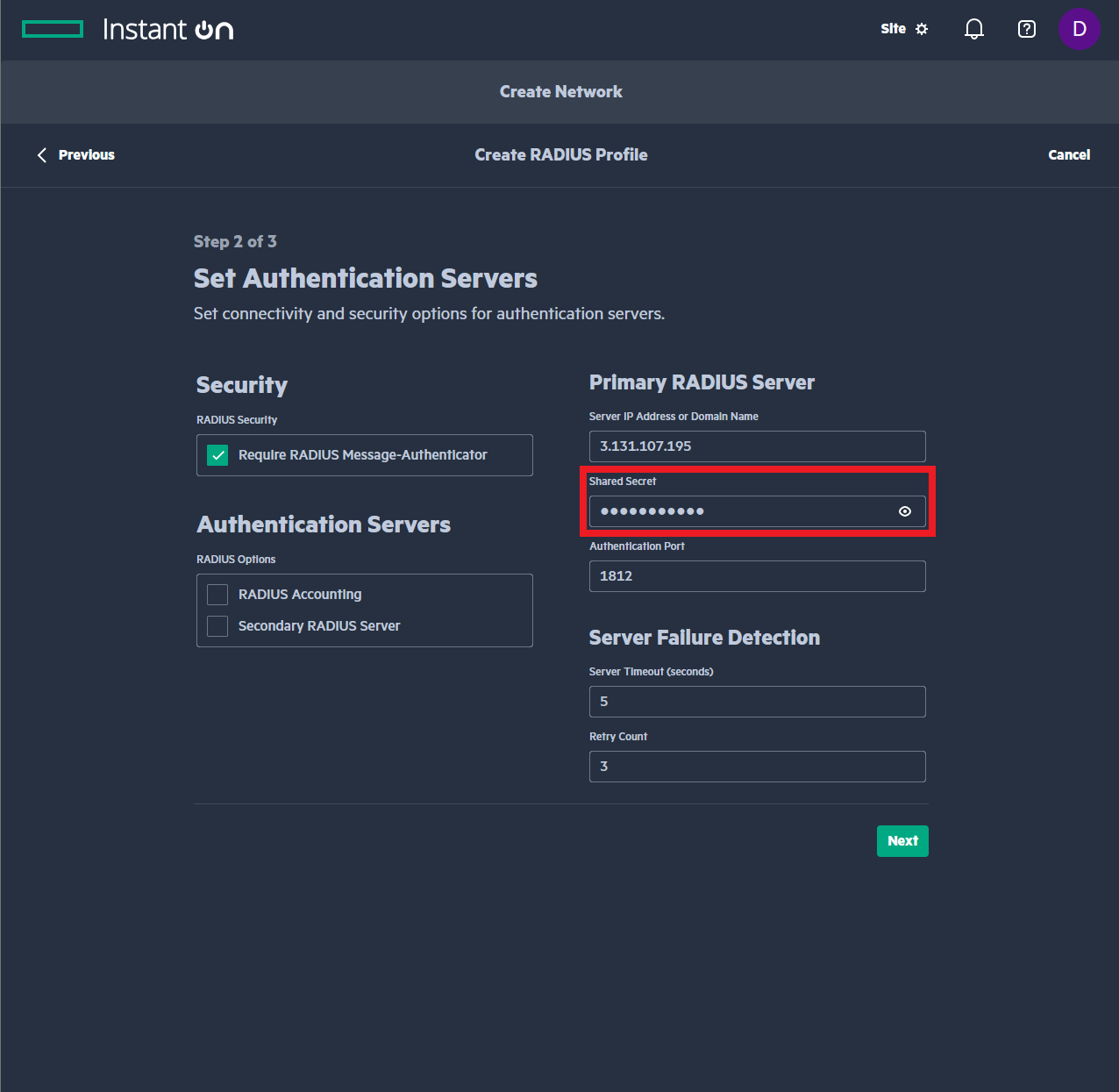1119x1092 pixels.
Task: Click the Step 2 of 3 label
Action: (x=235, y=241)
